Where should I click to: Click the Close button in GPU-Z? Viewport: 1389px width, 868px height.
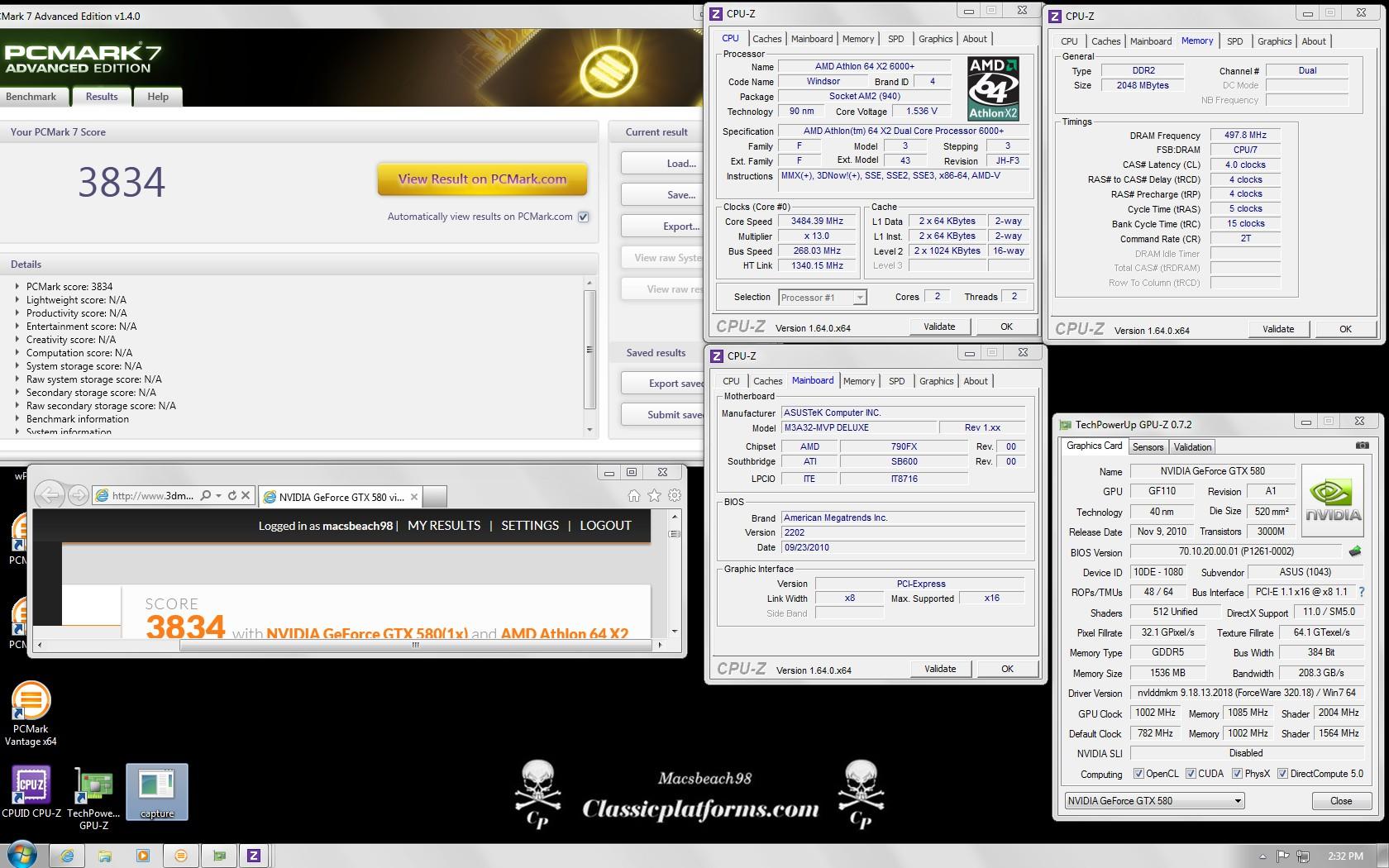1341,801
